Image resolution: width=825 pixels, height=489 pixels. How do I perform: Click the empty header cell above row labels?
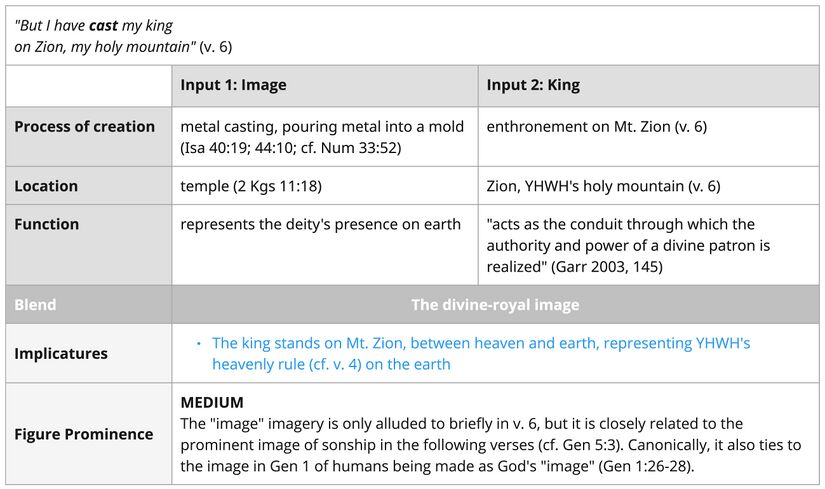click(88, 85)
